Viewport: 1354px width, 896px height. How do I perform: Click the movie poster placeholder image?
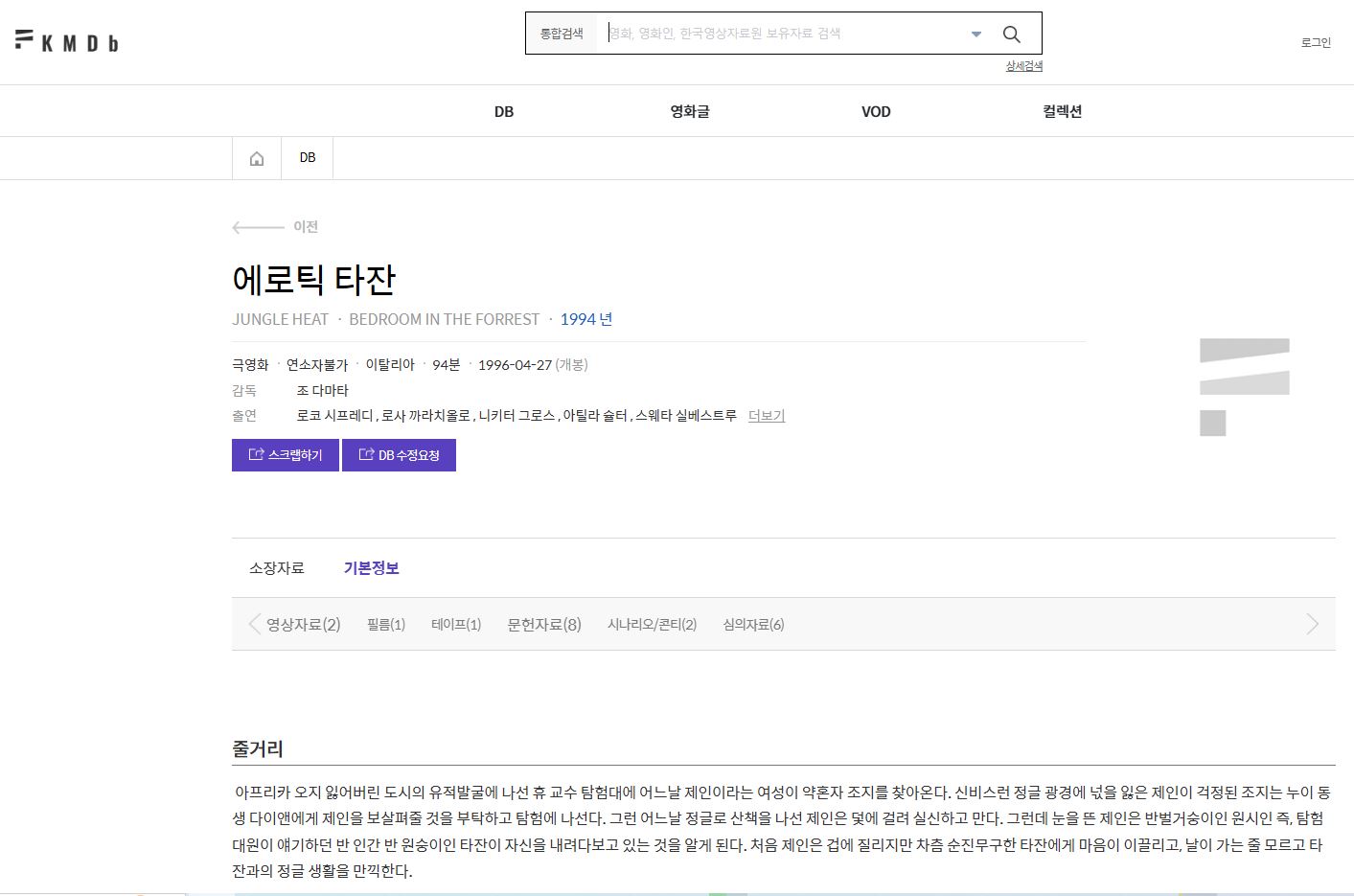pyautogui.click(x=1244, y=386)
